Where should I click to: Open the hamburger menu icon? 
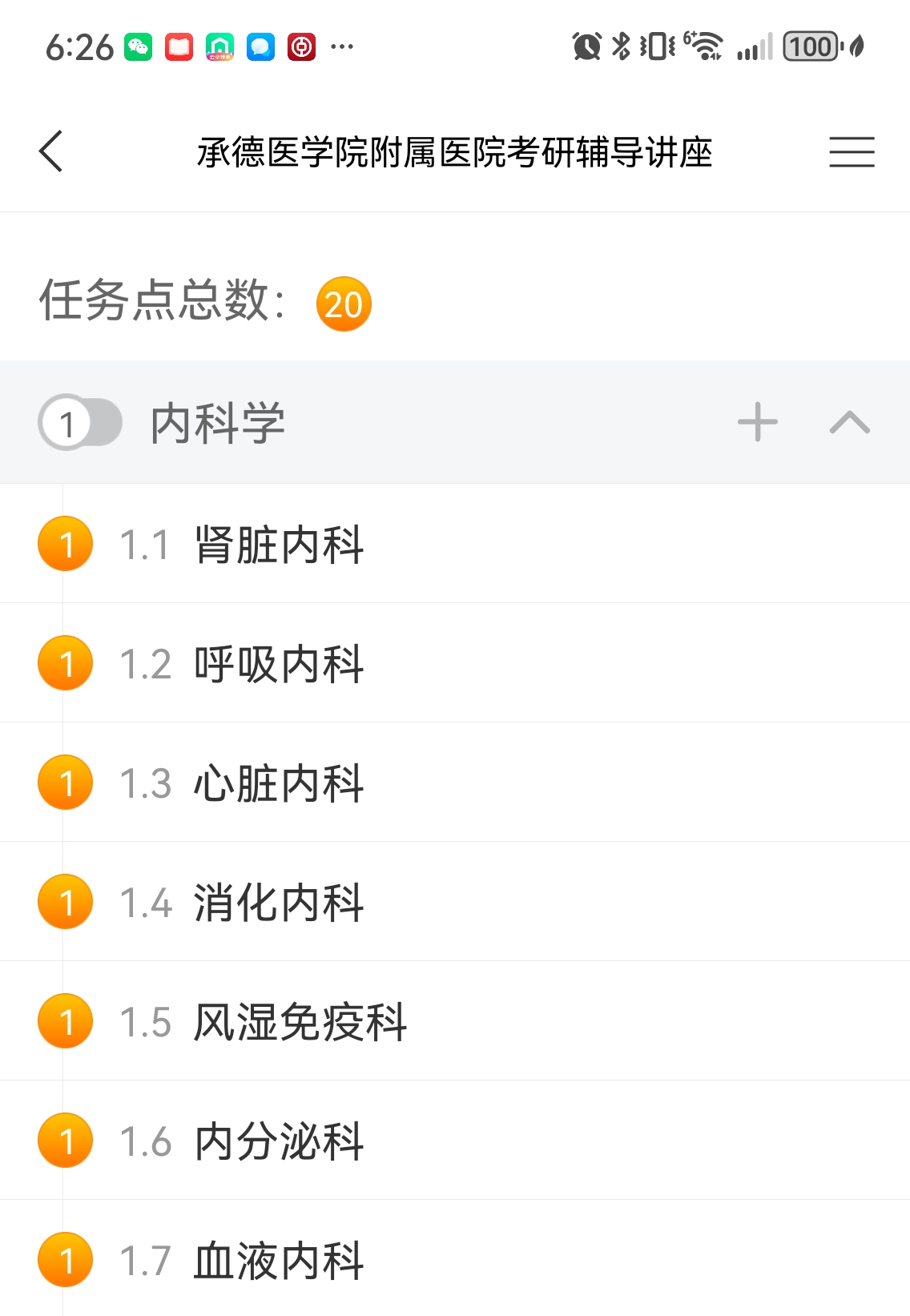coord(852,151)
